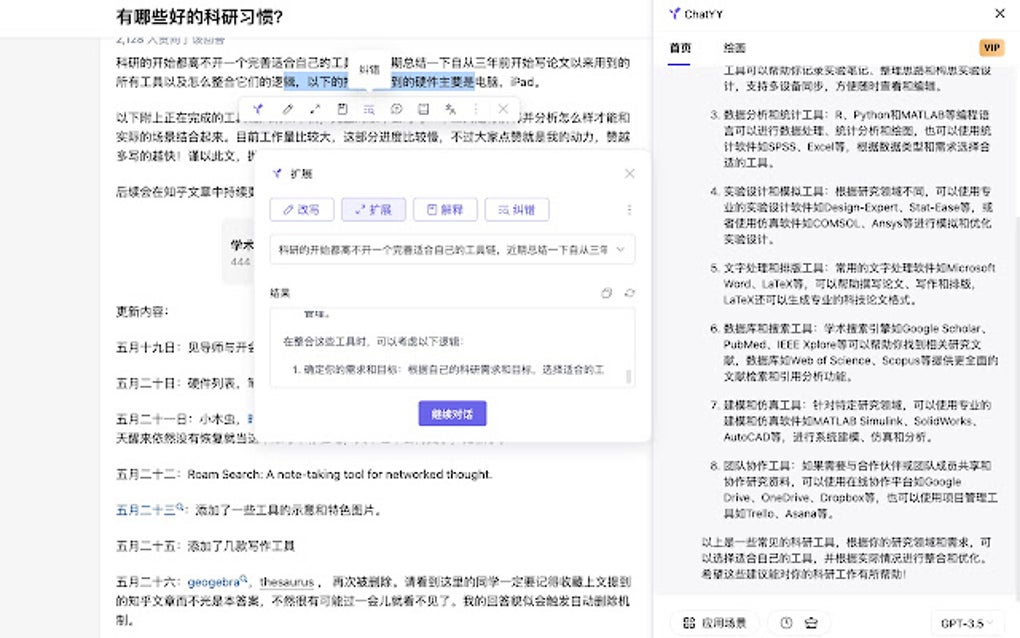Click item 3 数据分析和统计工具 in chat
1020x638 pixels.
850,139
